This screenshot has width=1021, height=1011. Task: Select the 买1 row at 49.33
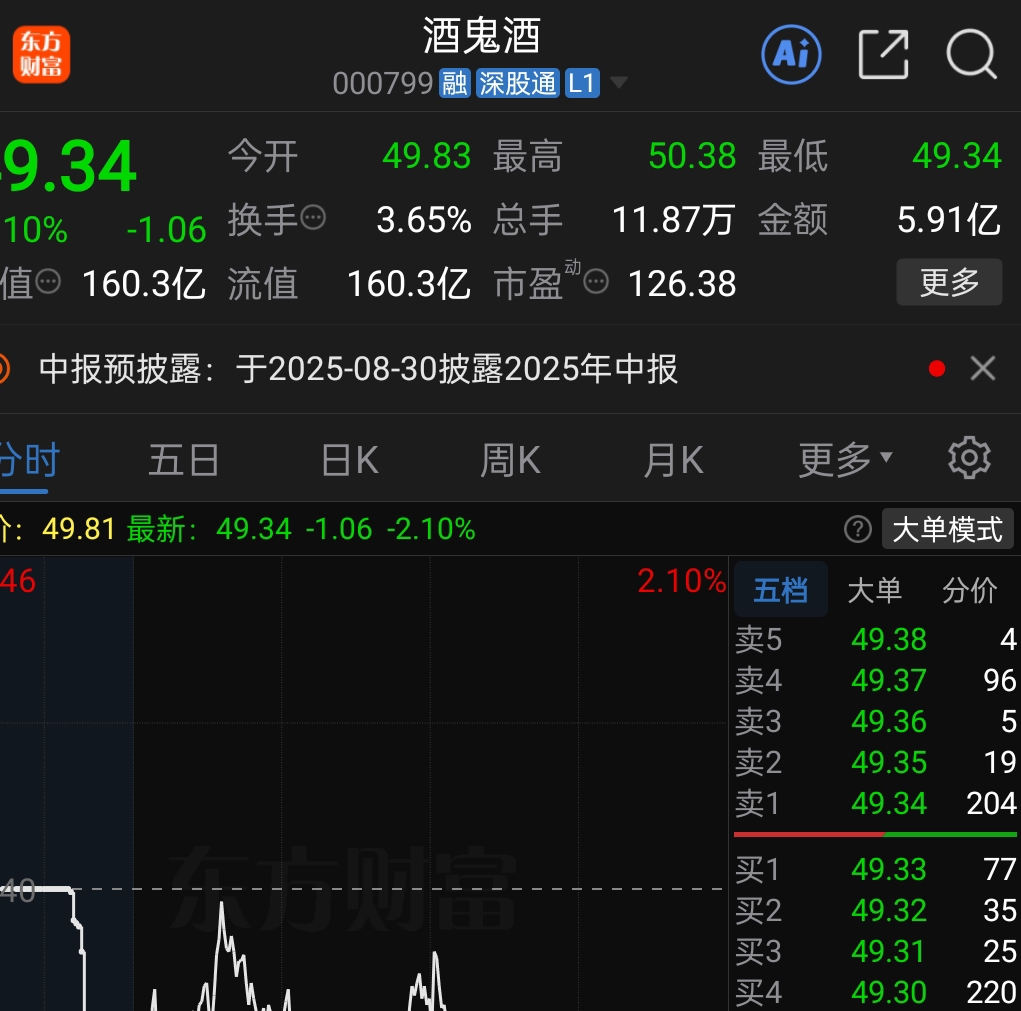pyautogui.click(x=875, y=869)
